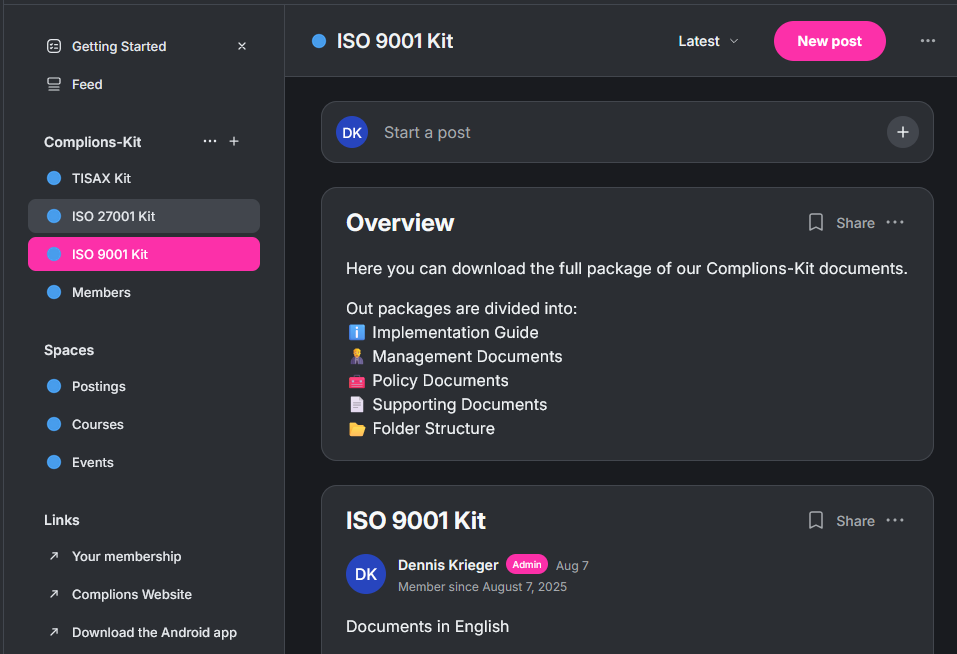Expand the Latest sort dropdown
The height and width of the screenshot is (654, 957).
click(x=708, y=41)
